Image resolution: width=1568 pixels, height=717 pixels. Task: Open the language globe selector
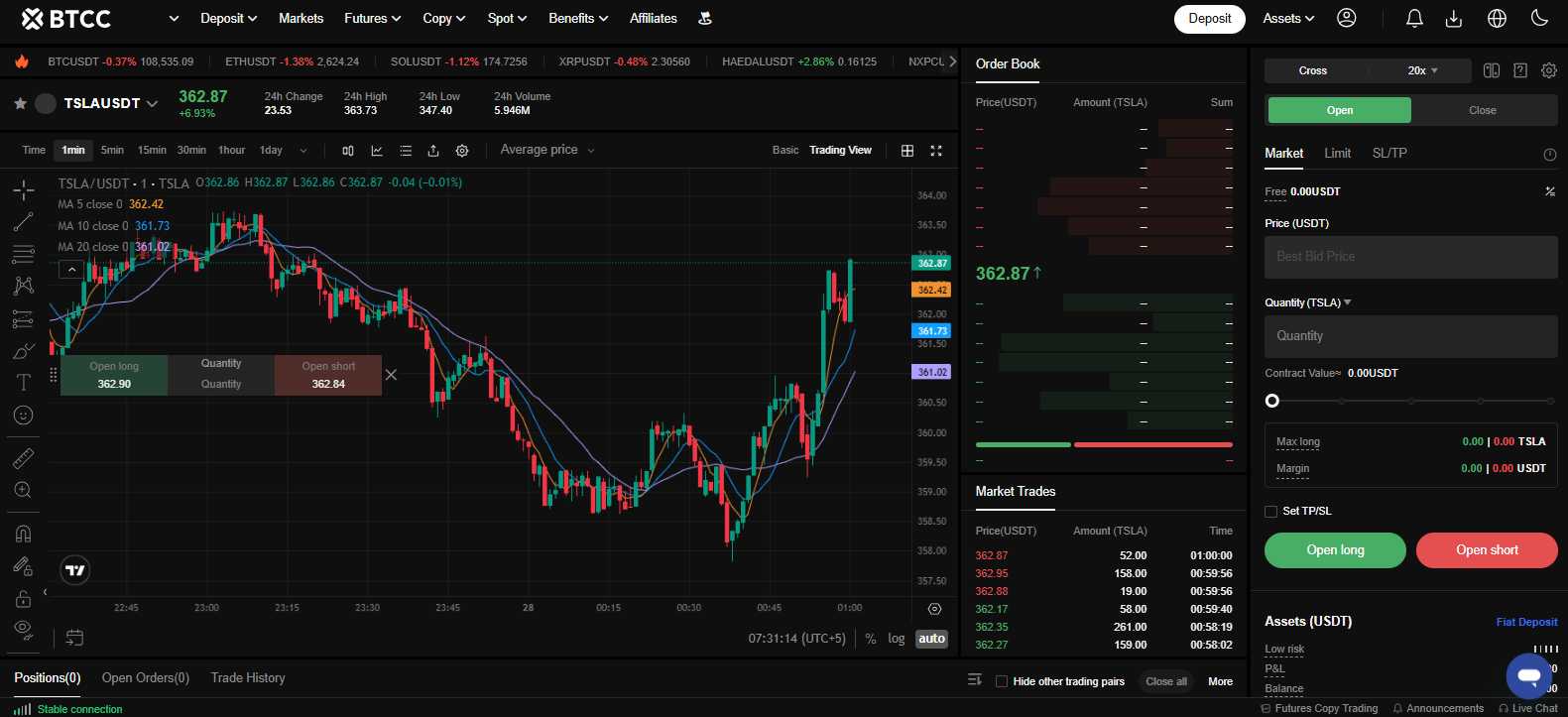(x=1498, y=18)
